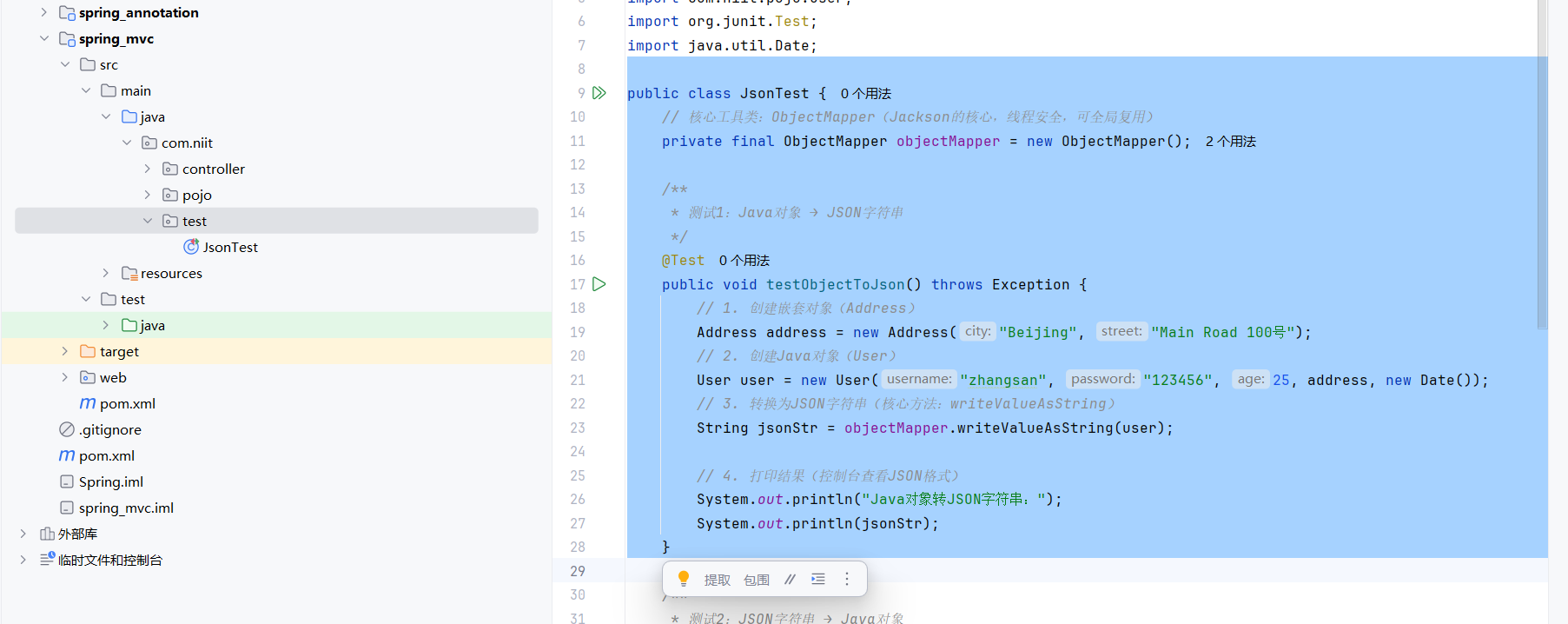Click the 'username:' parameter hint
Image resolution: width=1568 pixels, height=624 pixels.
coord(919,379)
